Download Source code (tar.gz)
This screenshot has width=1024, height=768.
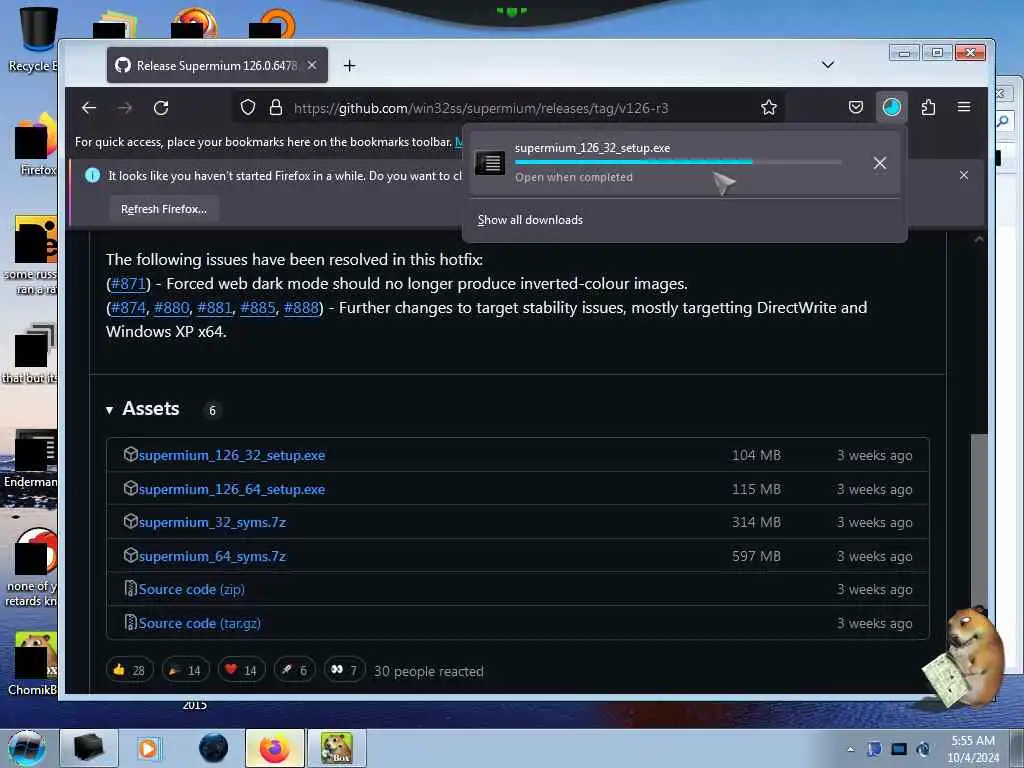[199, 623]
